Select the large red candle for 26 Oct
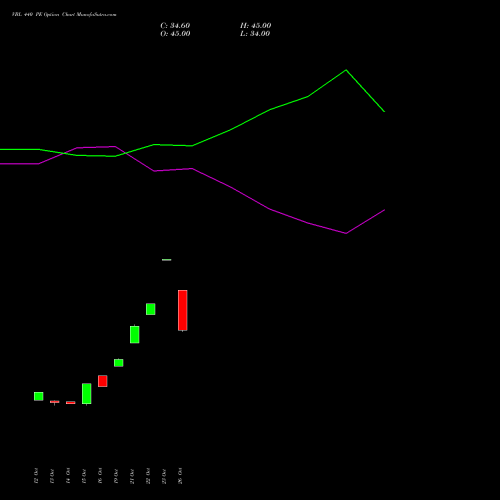 [x=183, y=310]
